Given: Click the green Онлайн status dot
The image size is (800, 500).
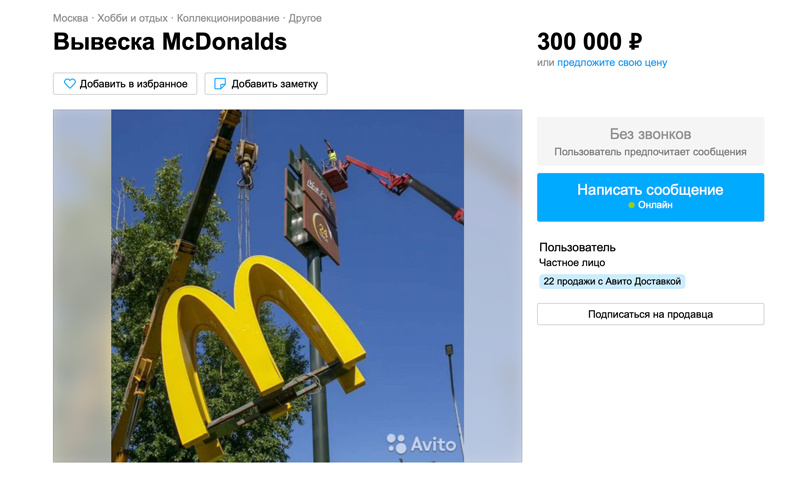Looking at the screenshot, I should click(x=631, y=205).
